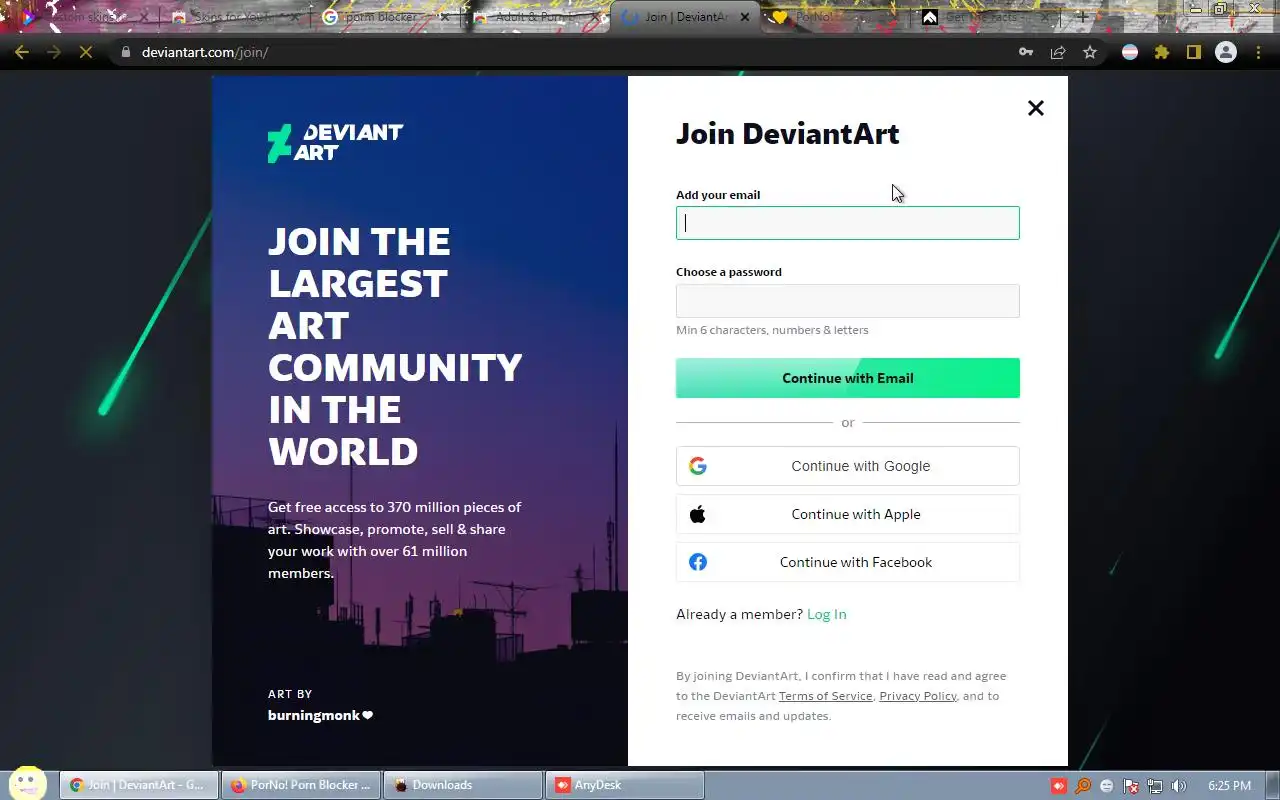The image size is (1280, 800).
Task: Click Join DeviantArt Chrome taskbar button
Action: pyautogui.click(x=139, y=785)
